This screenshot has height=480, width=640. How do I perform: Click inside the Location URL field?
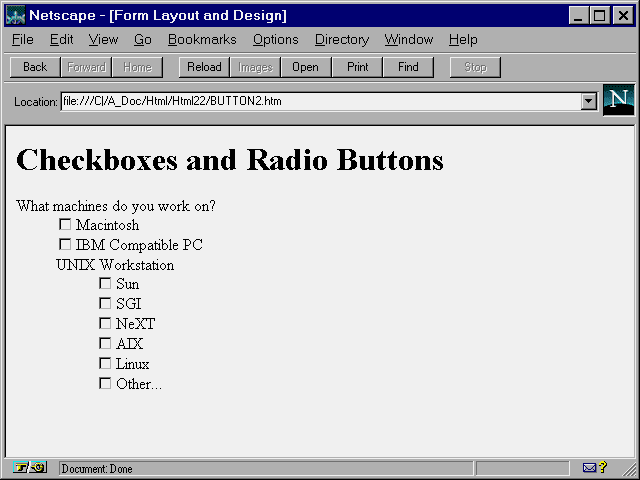(320, 101)
